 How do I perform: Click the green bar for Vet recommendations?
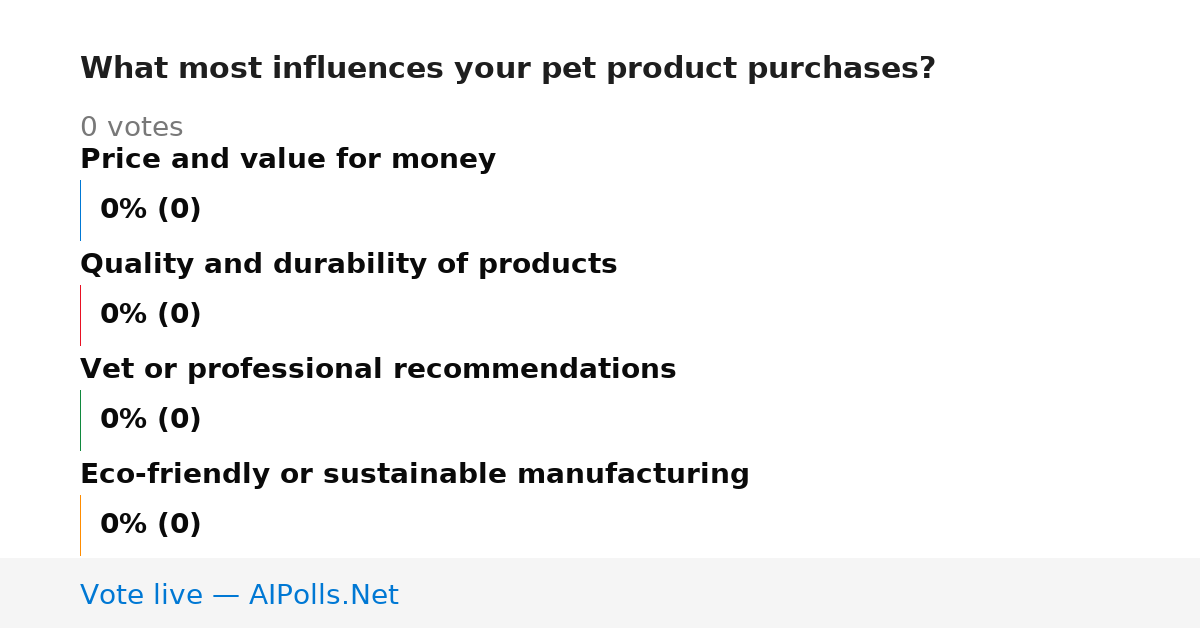pos(81,420)
